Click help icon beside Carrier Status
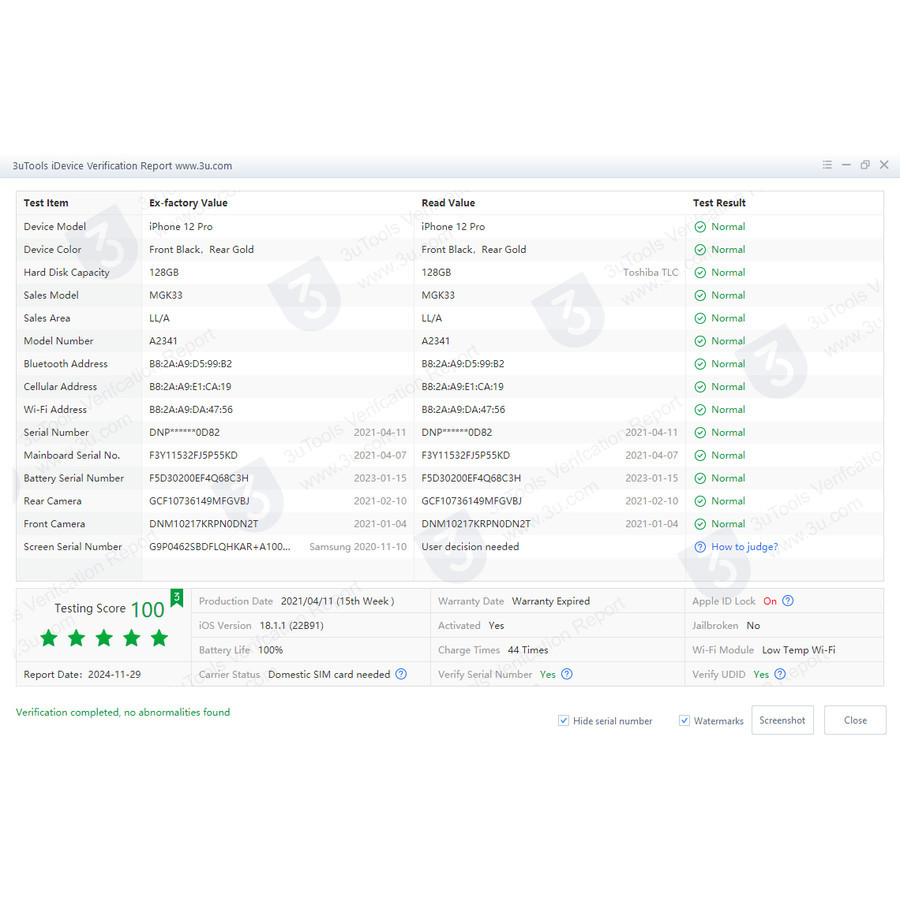The image size is (900, 900). tap(401, 674)
